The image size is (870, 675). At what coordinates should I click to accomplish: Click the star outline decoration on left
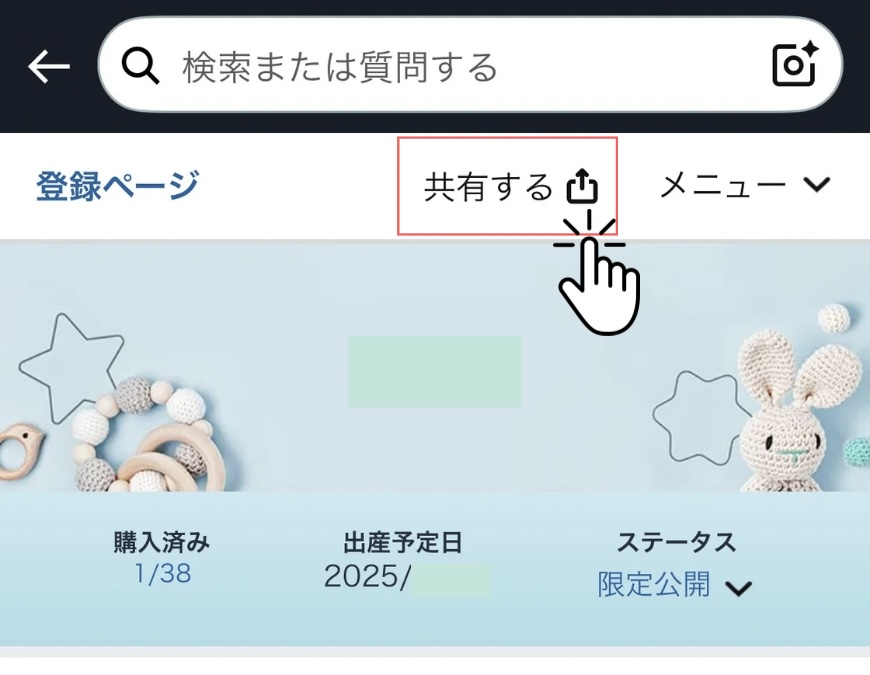71,368
